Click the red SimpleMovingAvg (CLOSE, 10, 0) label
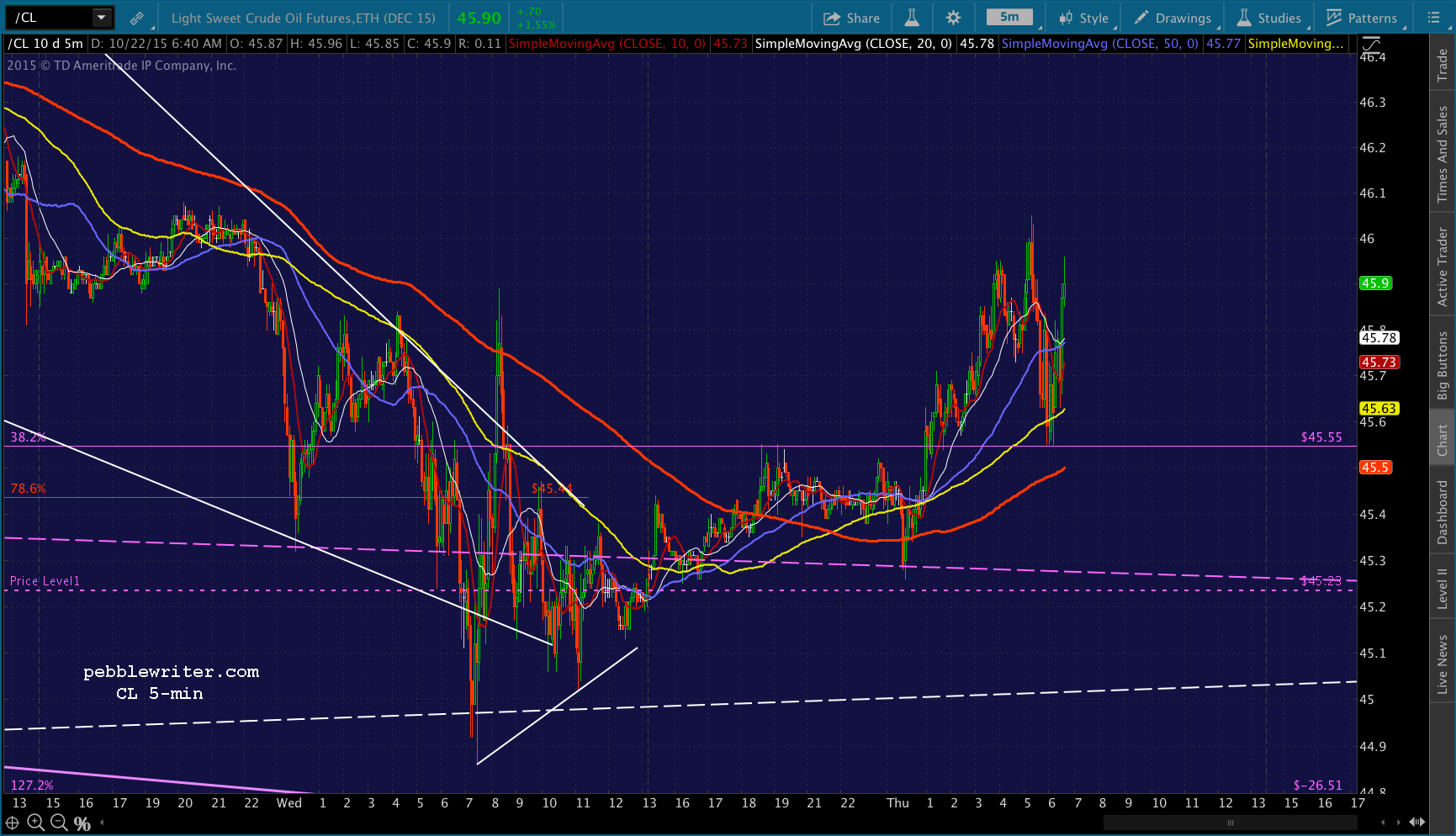This screenshot has height=836, width=1456. pyautogui.click(x=607, y=44)
